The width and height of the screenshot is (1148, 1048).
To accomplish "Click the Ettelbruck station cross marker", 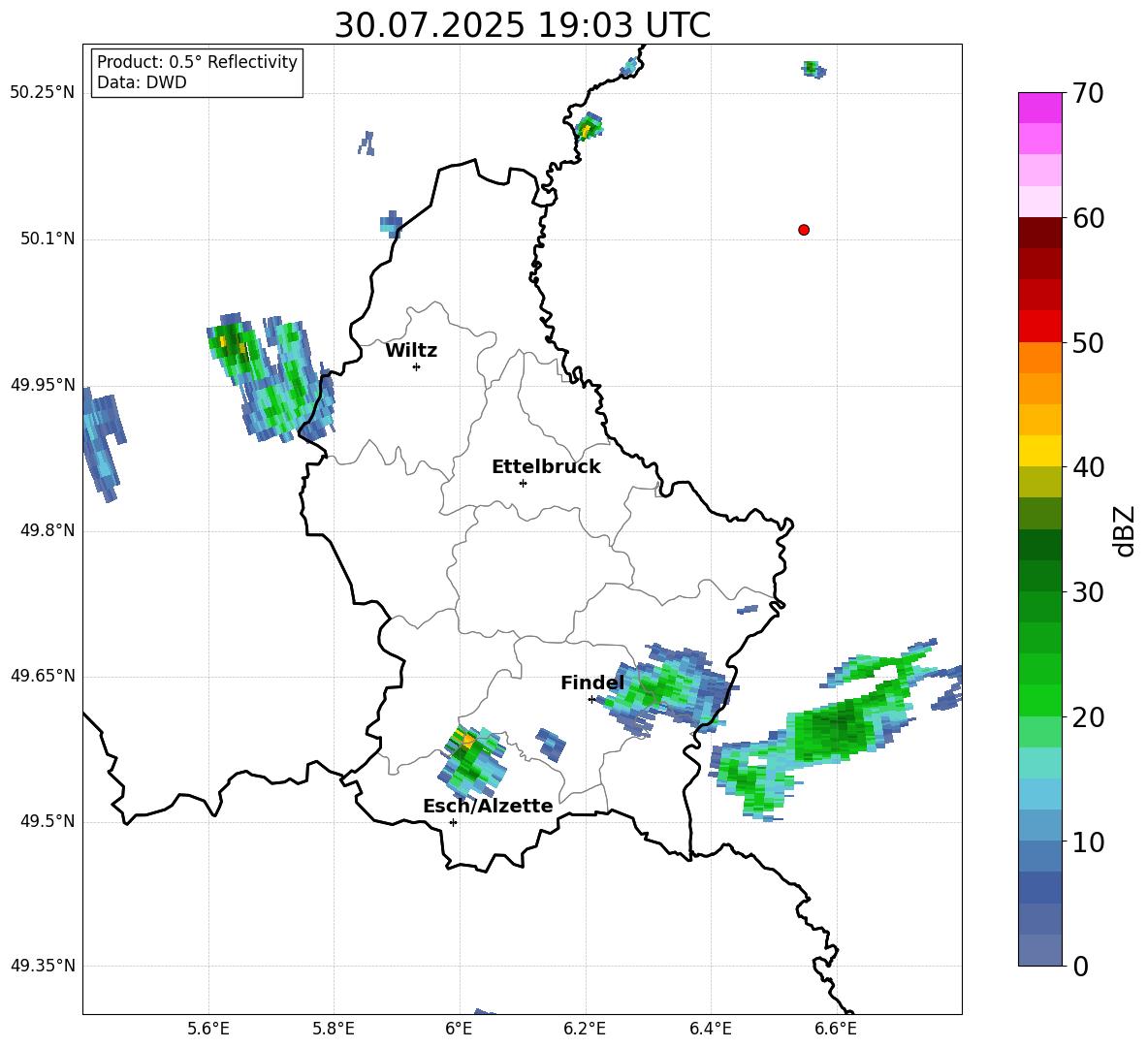I will [523, 483].
